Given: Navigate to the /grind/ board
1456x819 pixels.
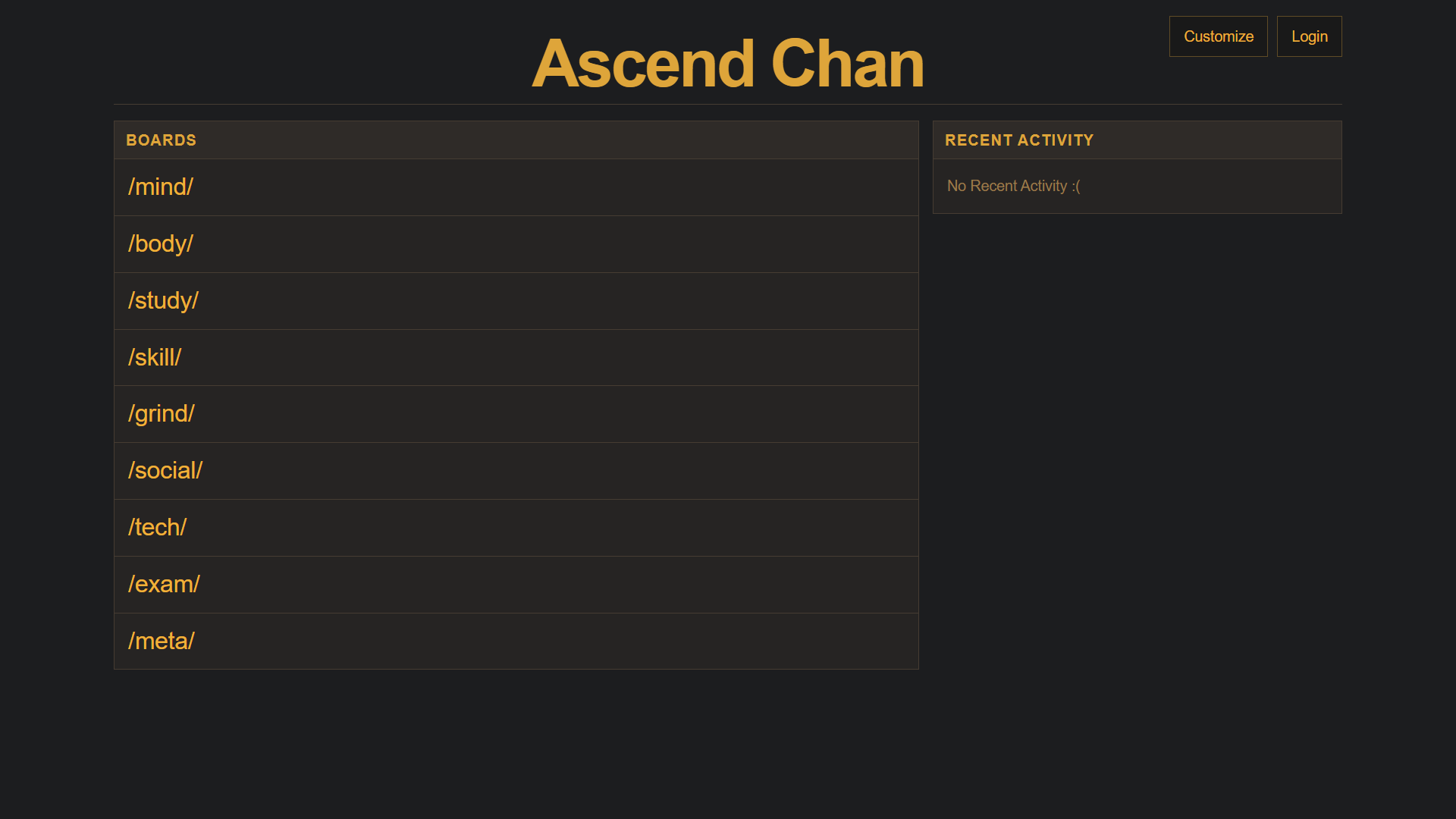Looking at the screenshot, I should tap(162, 414).
